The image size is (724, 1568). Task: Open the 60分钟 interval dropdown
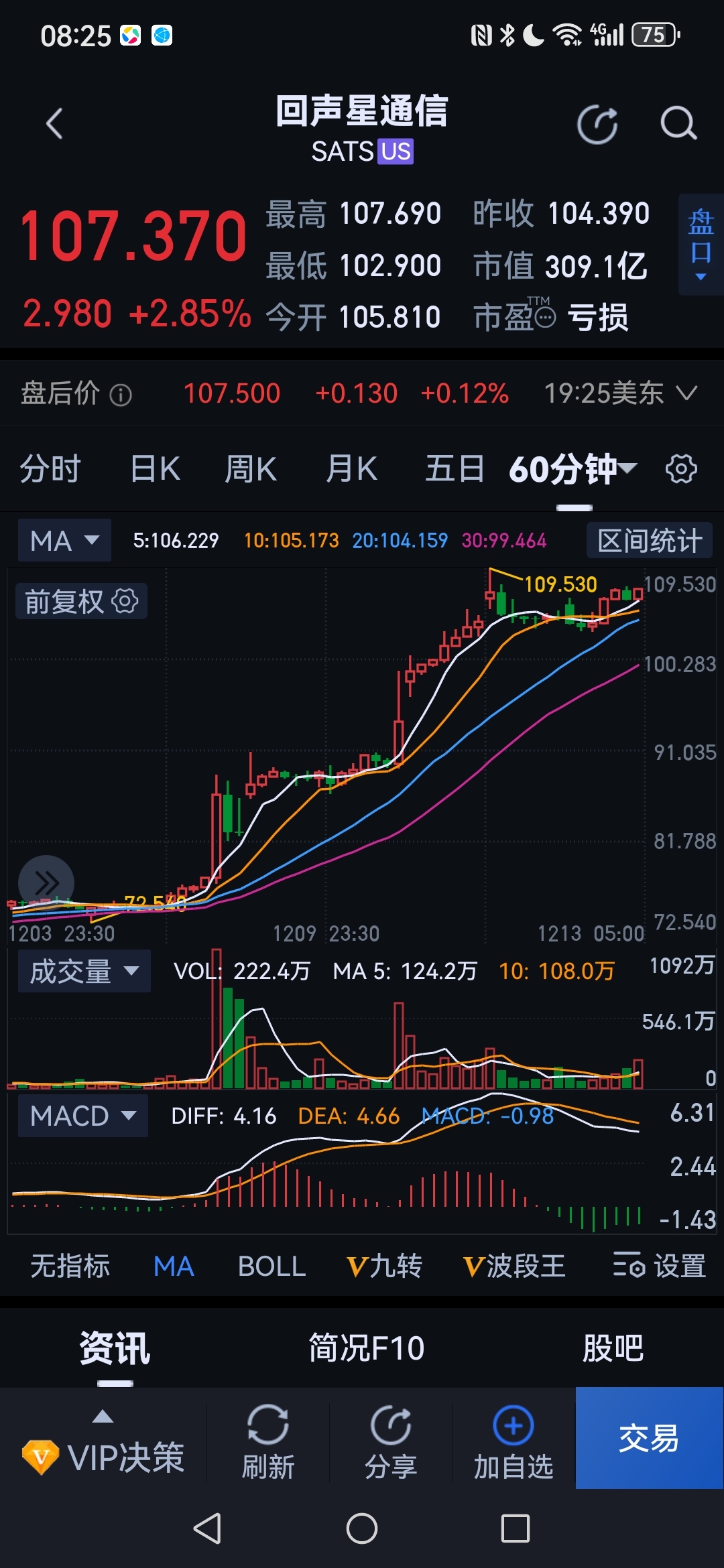pos(573,468)
